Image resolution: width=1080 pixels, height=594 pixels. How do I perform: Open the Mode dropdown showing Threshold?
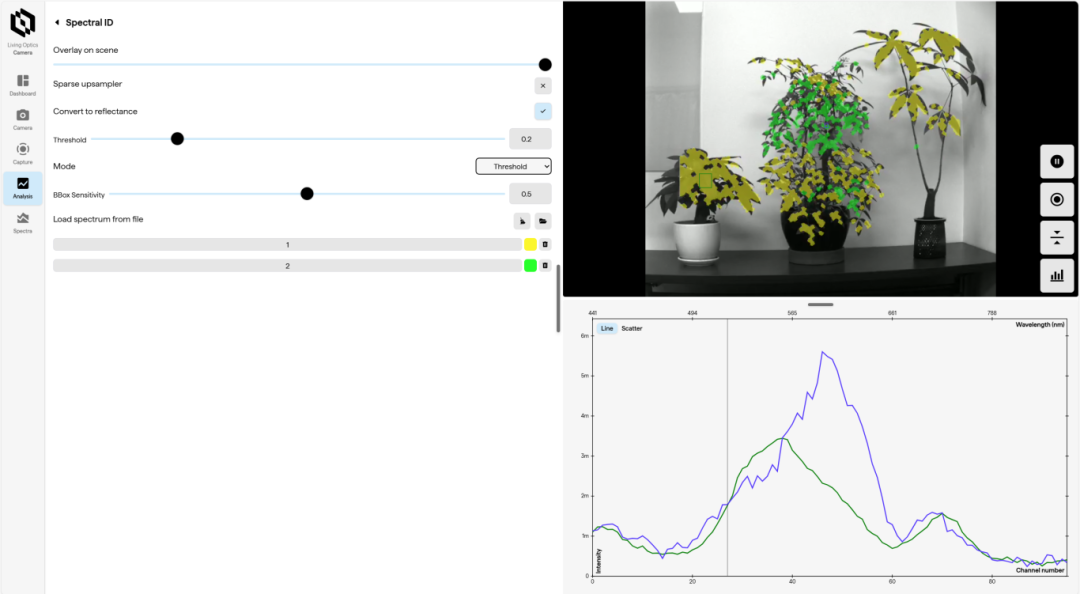tap(513, 166)
